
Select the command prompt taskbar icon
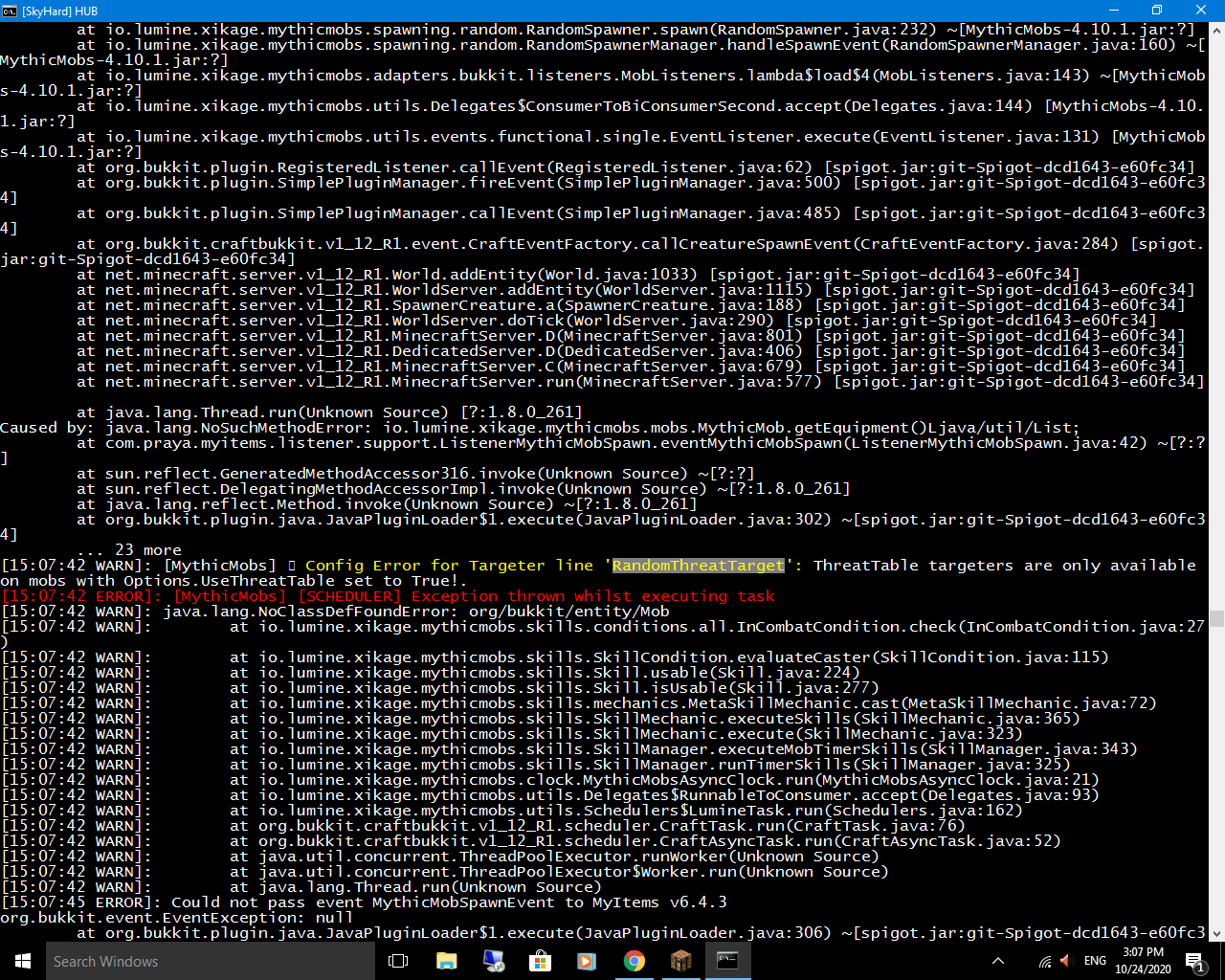click(x=727, y=961)
